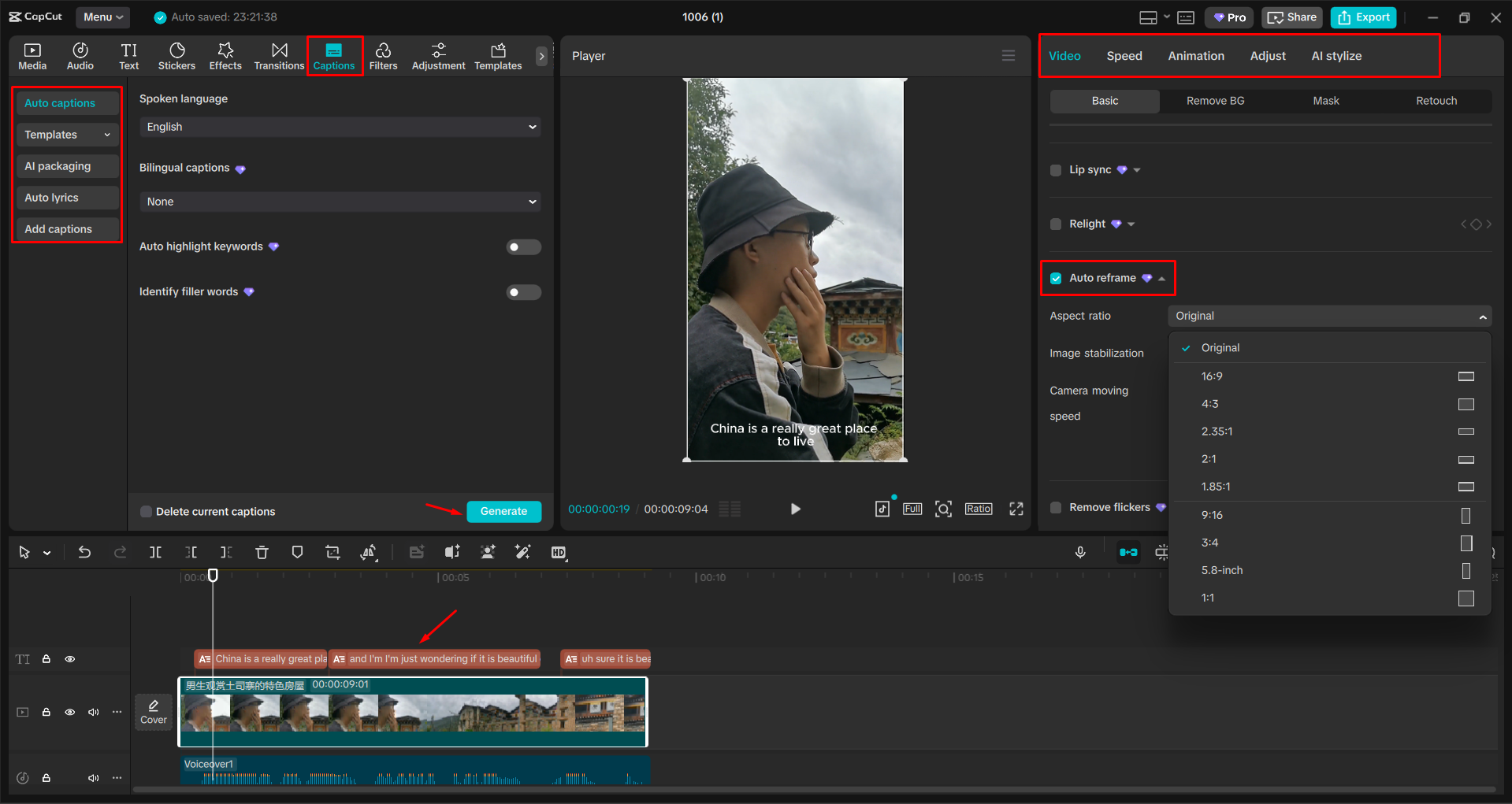Open the Transitions panel
The height and width of the screenshot is (804, 1512).
tap(279, 55)
